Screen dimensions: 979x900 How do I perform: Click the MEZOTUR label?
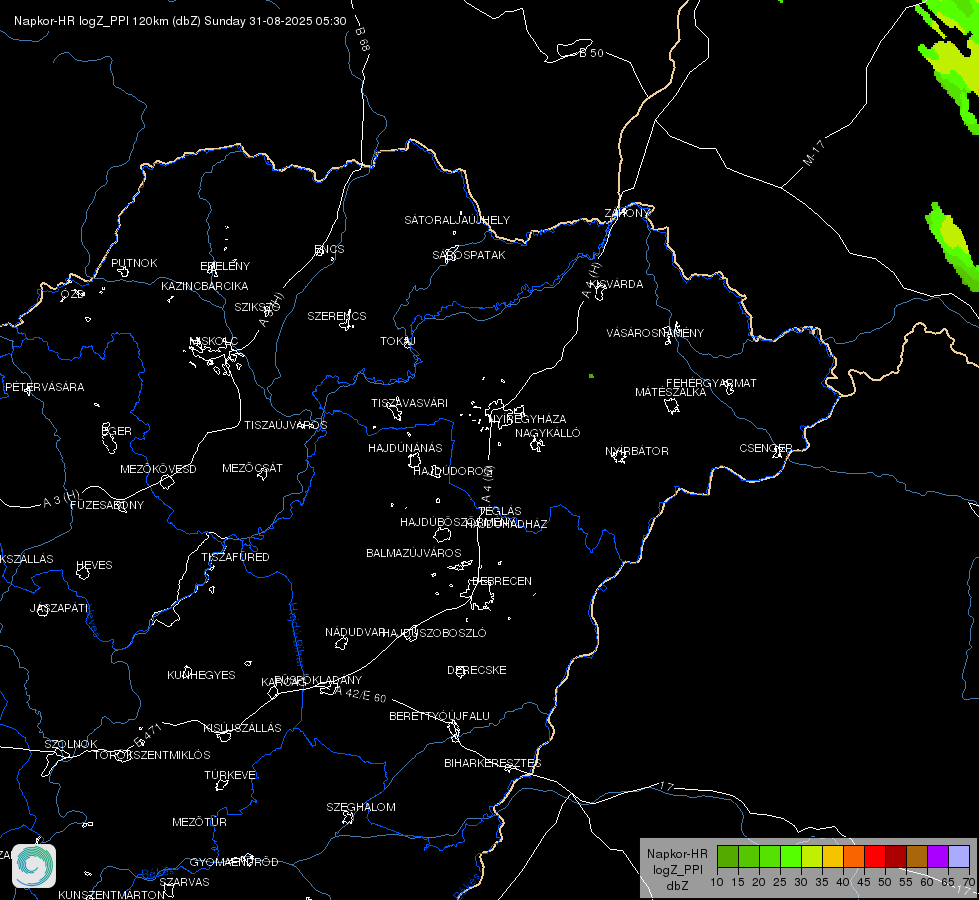199,822
